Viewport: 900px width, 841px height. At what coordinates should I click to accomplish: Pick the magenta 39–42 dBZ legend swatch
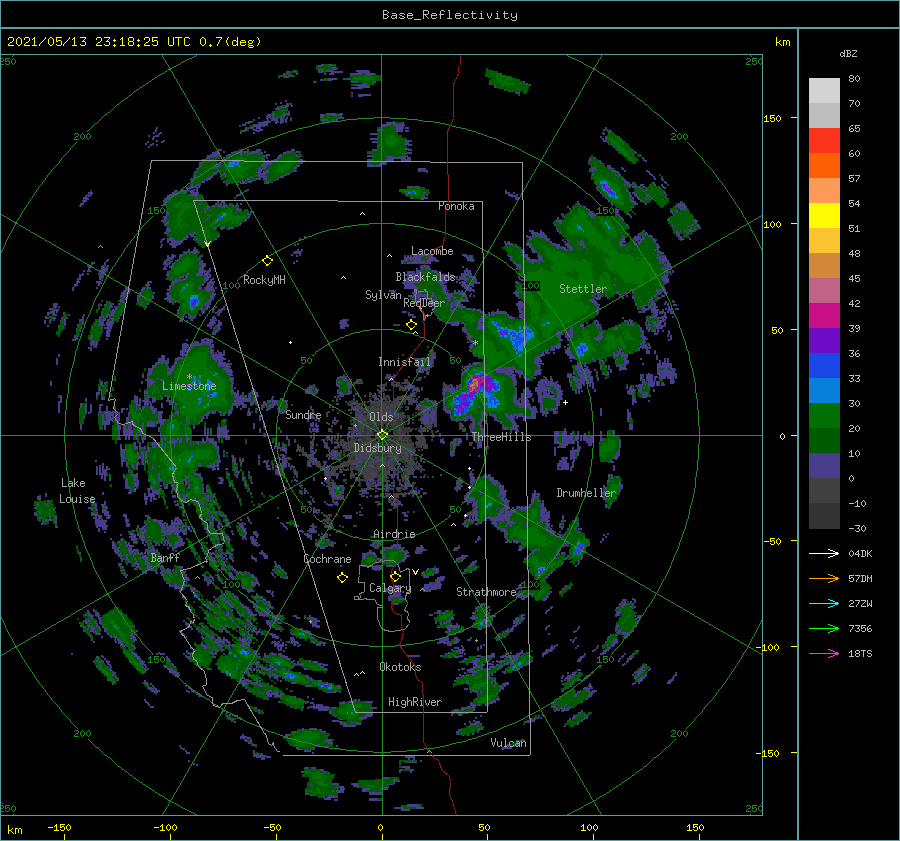[824, 316]
